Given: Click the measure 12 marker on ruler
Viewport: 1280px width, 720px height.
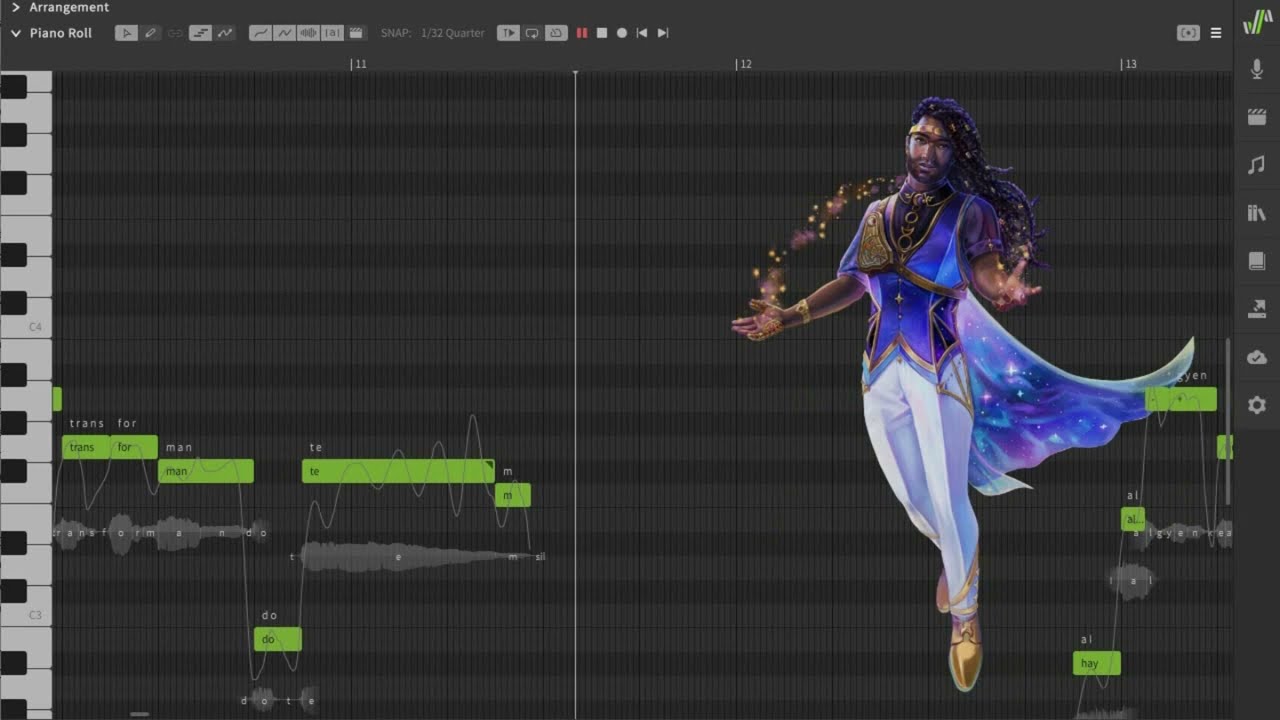Looking at the screenshot, I should click(743, 64).
